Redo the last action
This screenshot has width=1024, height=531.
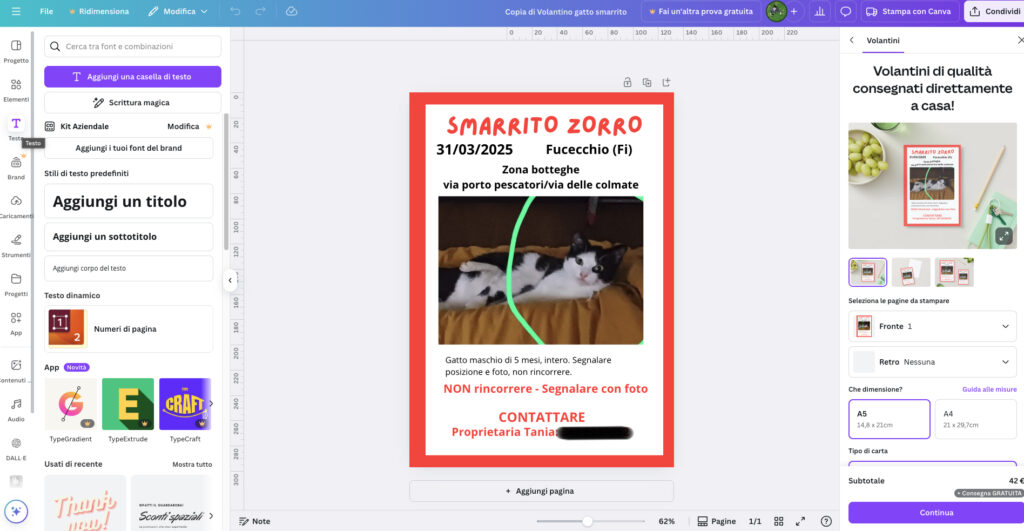click(x=260, y=11)
